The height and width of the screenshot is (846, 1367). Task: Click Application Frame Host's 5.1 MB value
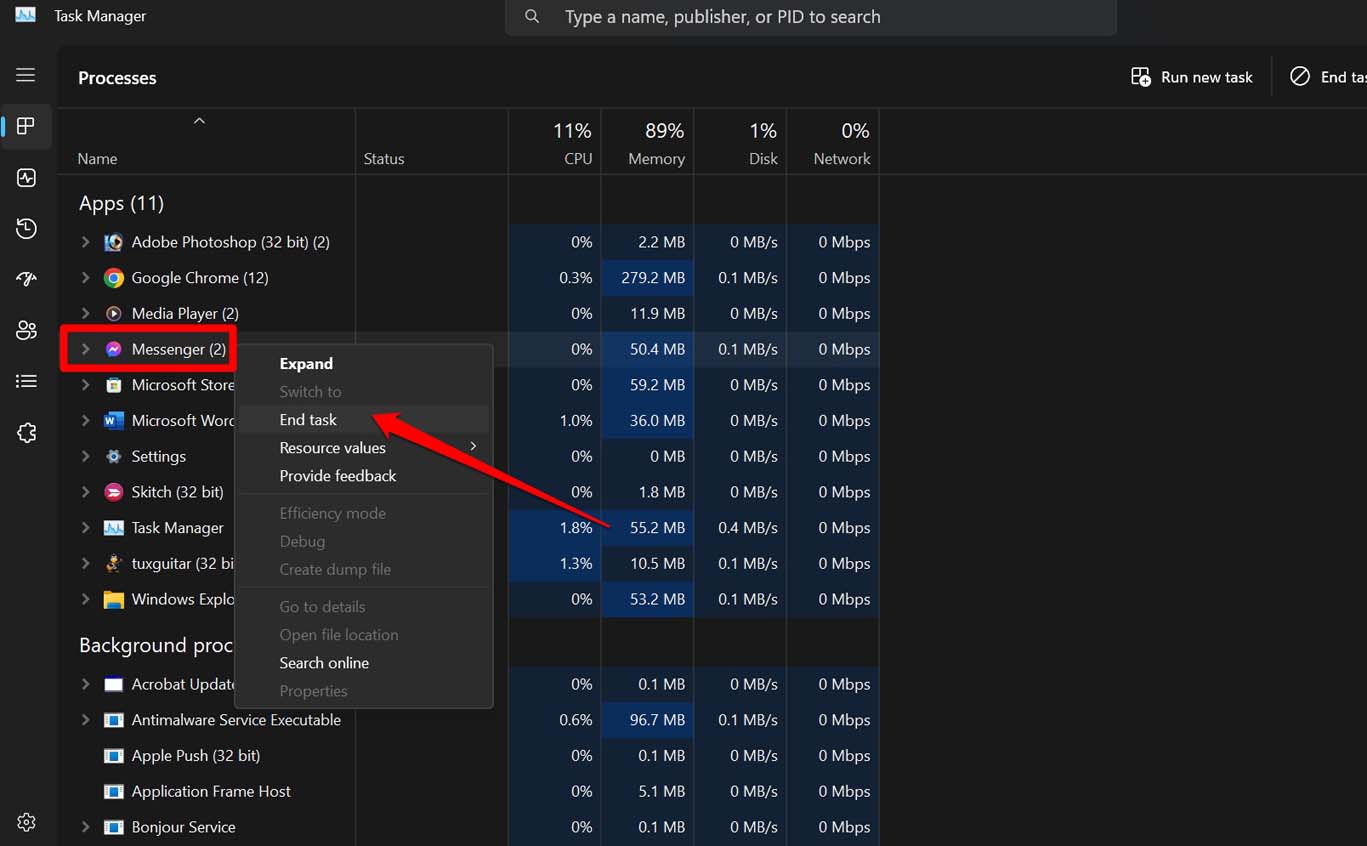pyautogui.click(x=662, y=791)
